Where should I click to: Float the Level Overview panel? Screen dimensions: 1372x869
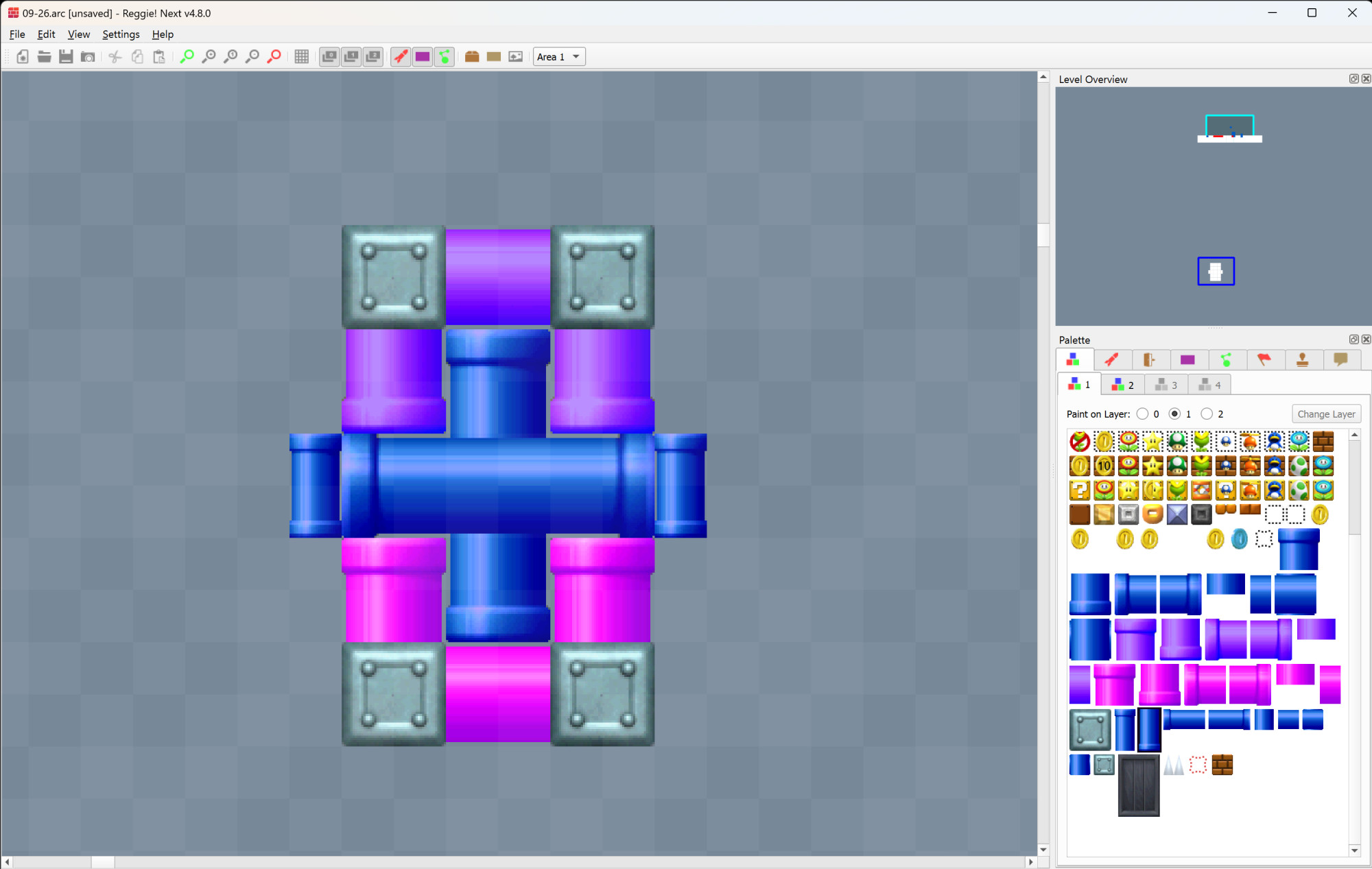click(1353, 79)
